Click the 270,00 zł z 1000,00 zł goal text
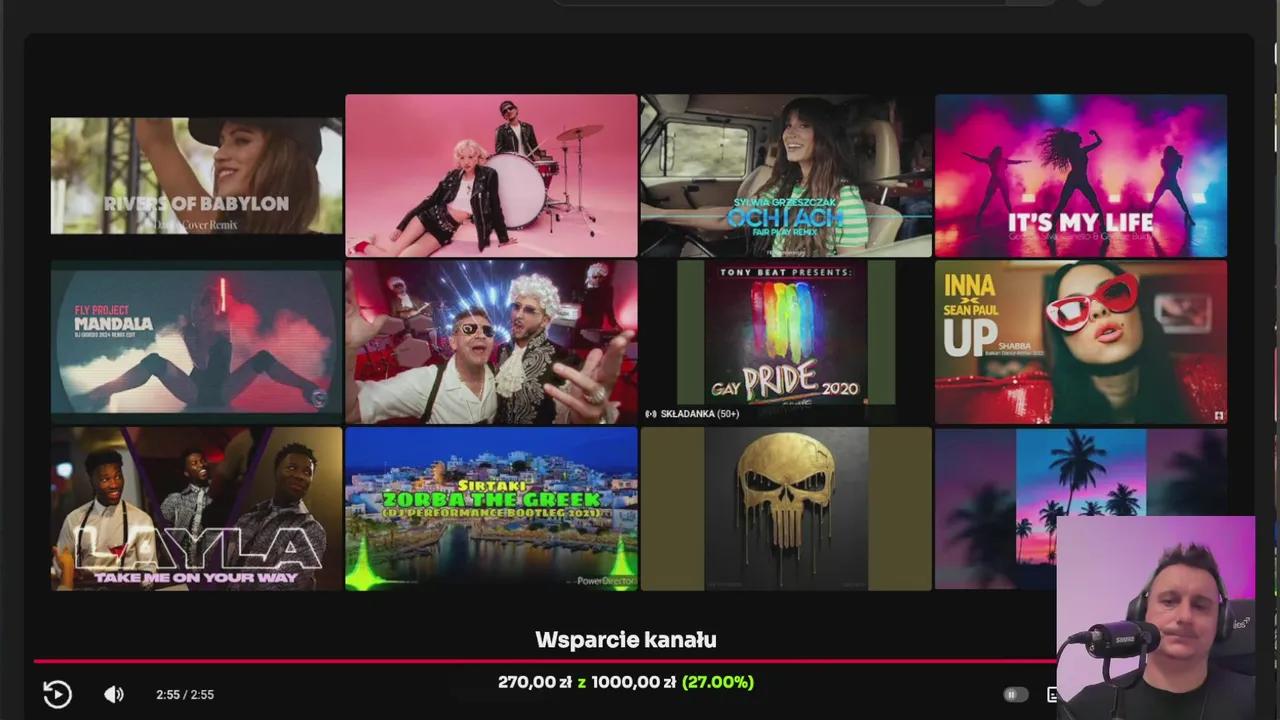This screenshot has height=720, width=1280. (x=626, y=682)
